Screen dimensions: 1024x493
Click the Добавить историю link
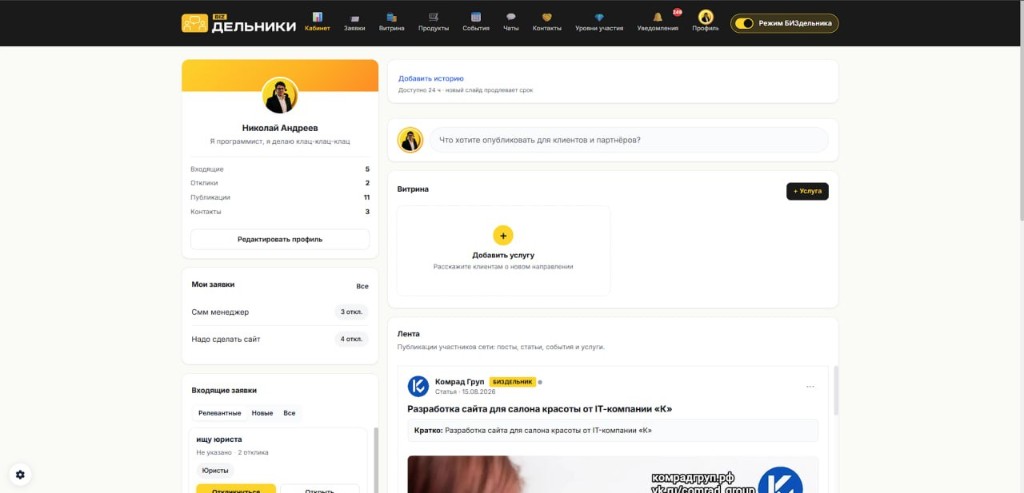pyautogui.click(x=431, y=78)
